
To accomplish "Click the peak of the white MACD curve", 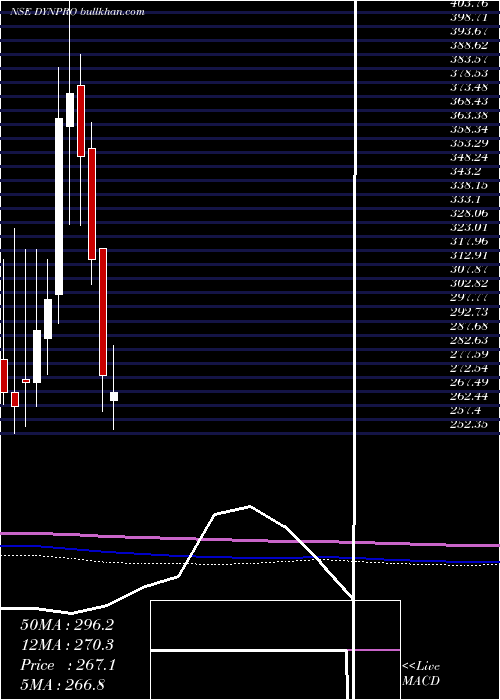I will [x=249, y=506].
